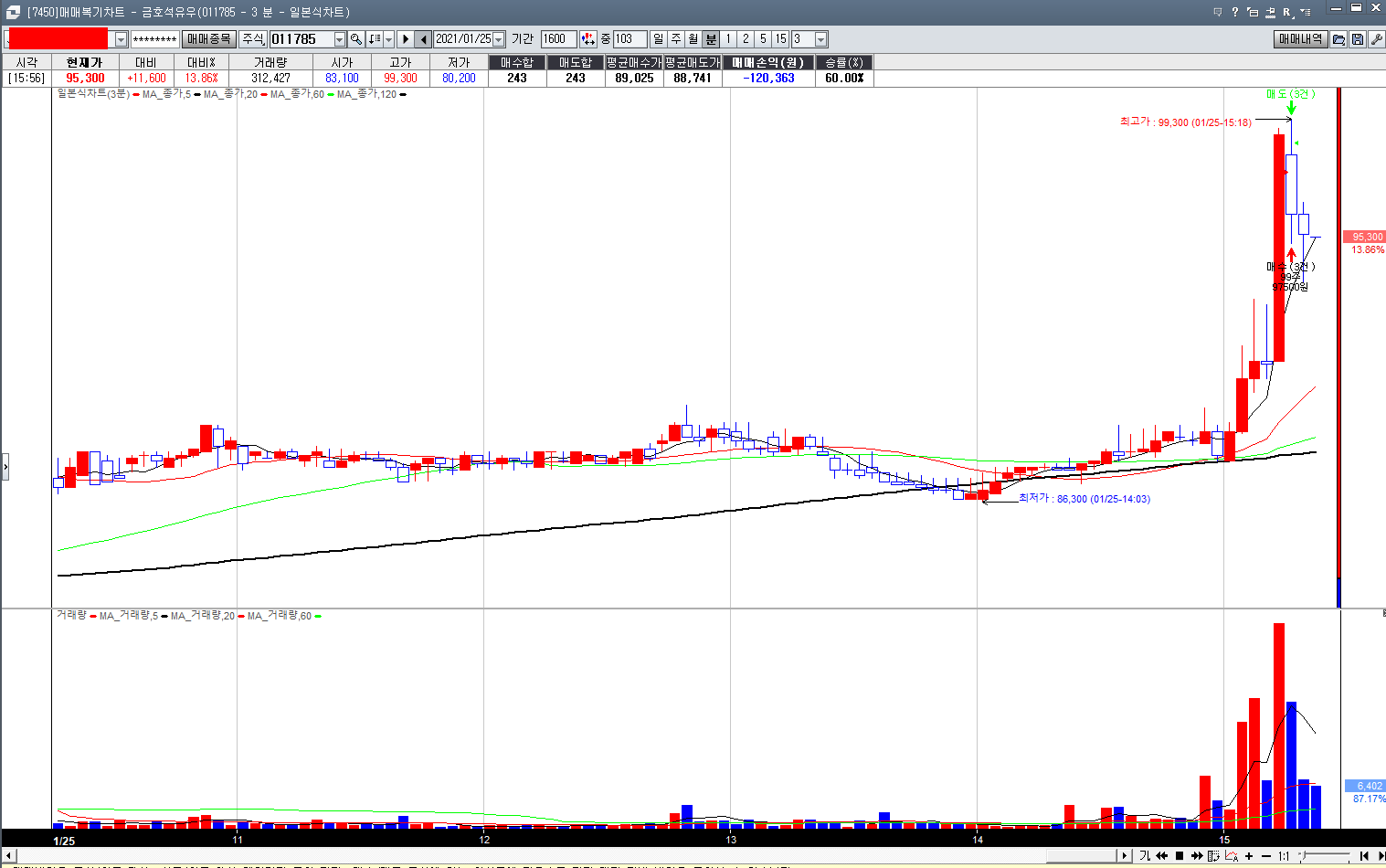Click the grid refresh icon at bottom

[x=1213, y=856]
